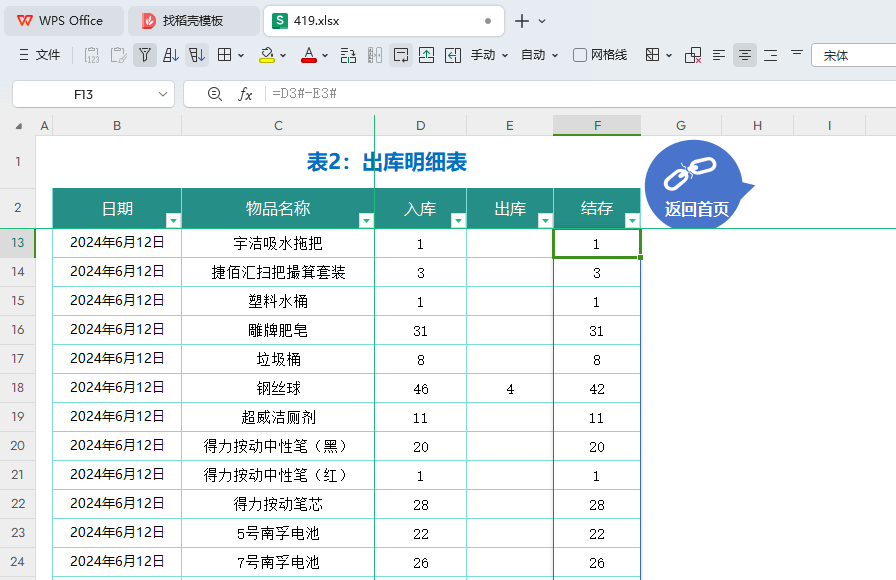Click the custom sort icon
The height and width of the screenshot is (580, 896).
(197, 55)
